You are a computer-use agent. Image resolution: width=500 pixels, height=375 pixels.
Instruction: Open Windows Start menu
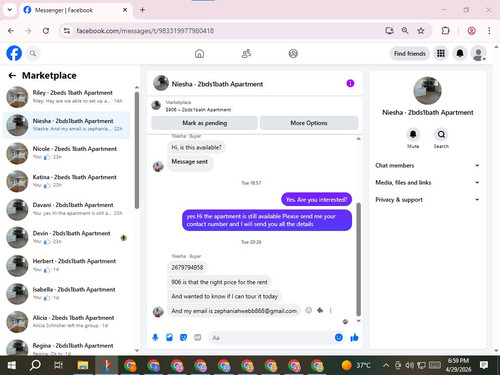tap(11, 365)
